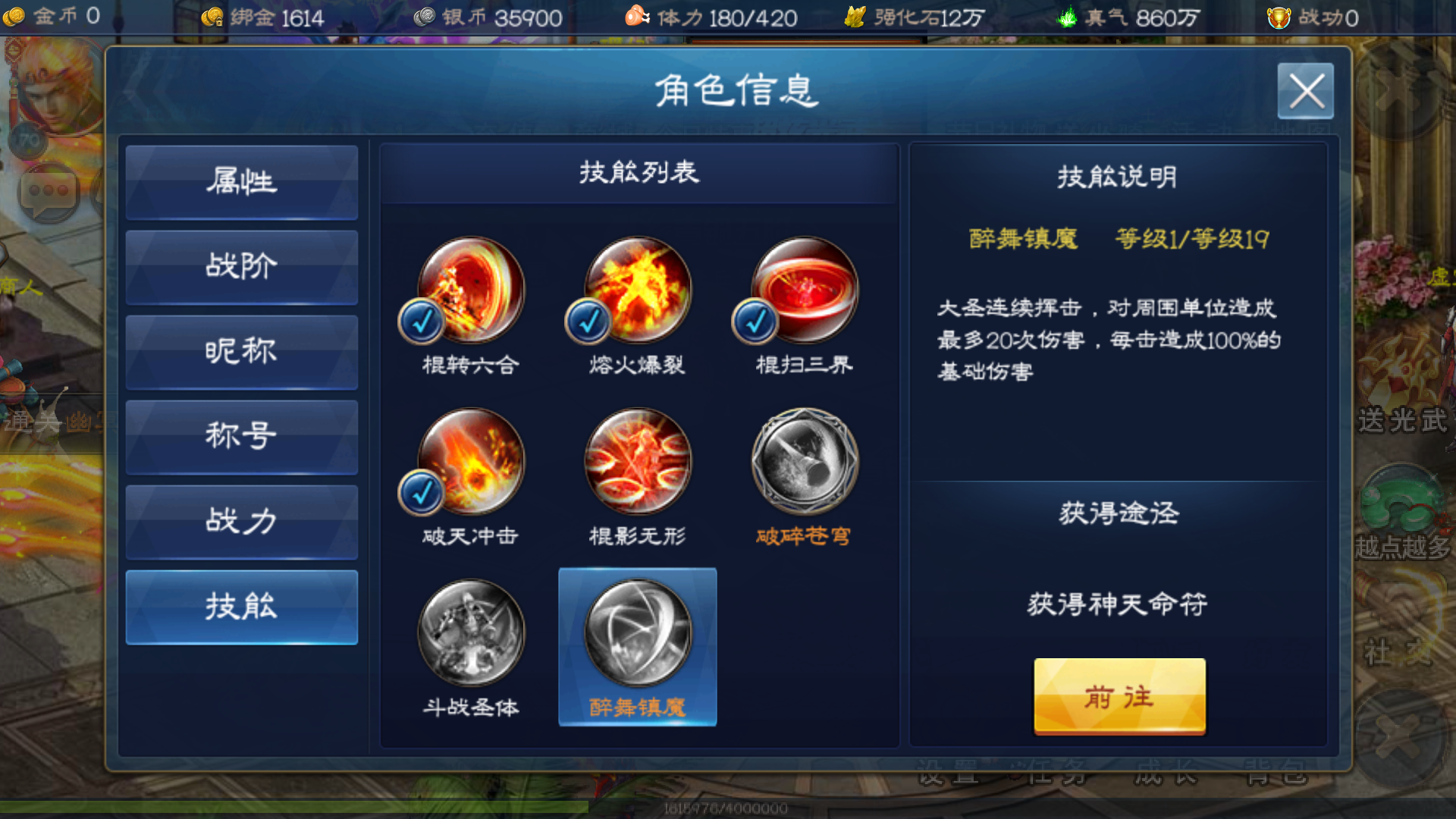Toggle the checkmark on 破天冲击 skill
Viewport: 1456px width, 819px height.
point(422,493)
